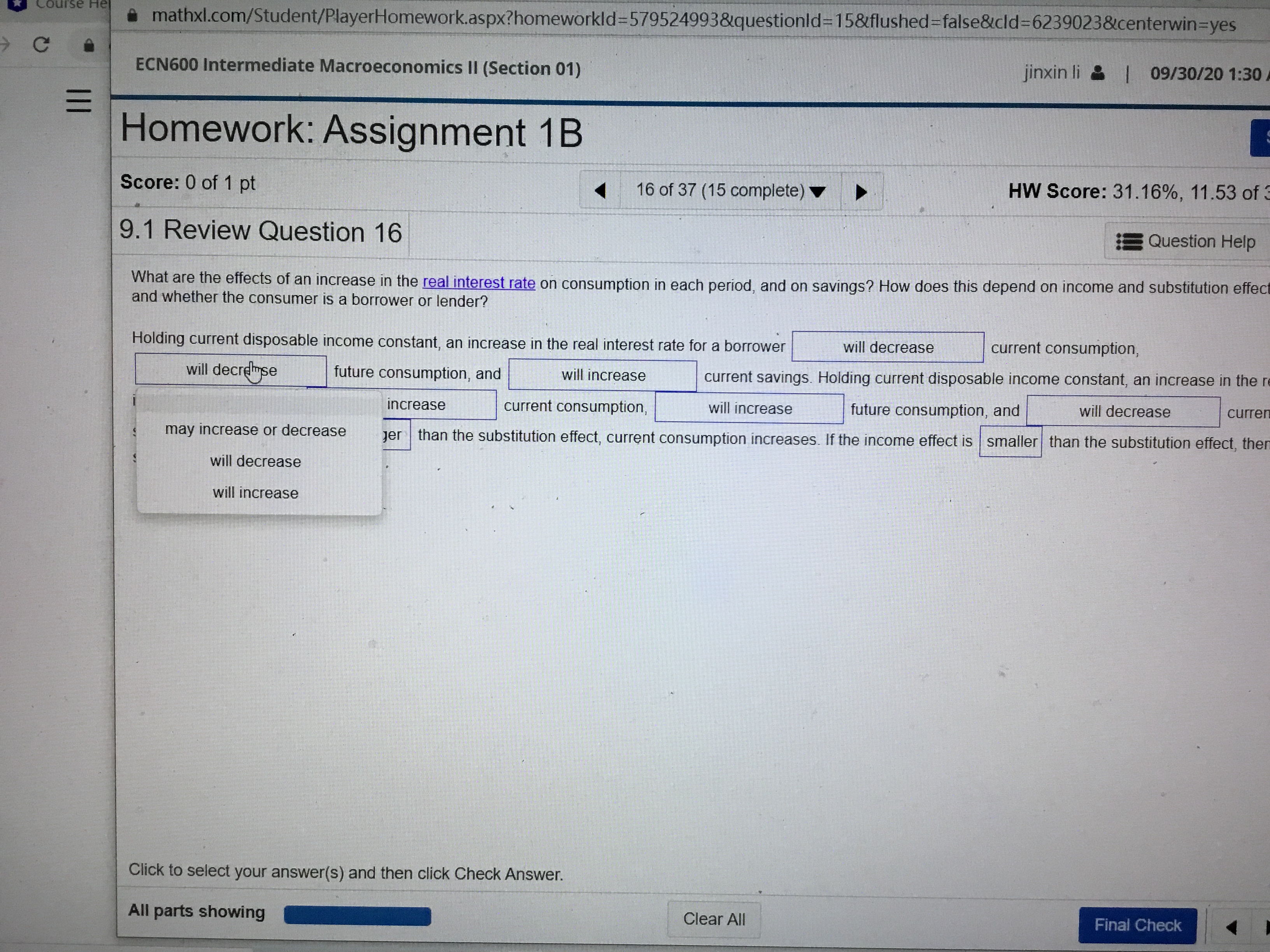The width and height of the screenshot is (1270, 952).
Task: Open the 'smaller' income effect dropdown
Action: click(x=1011, y=441)
